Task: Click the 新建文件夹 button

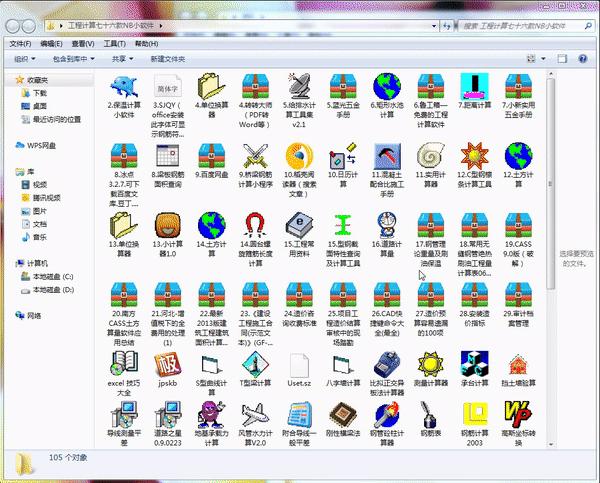Action: coord(168,59)
